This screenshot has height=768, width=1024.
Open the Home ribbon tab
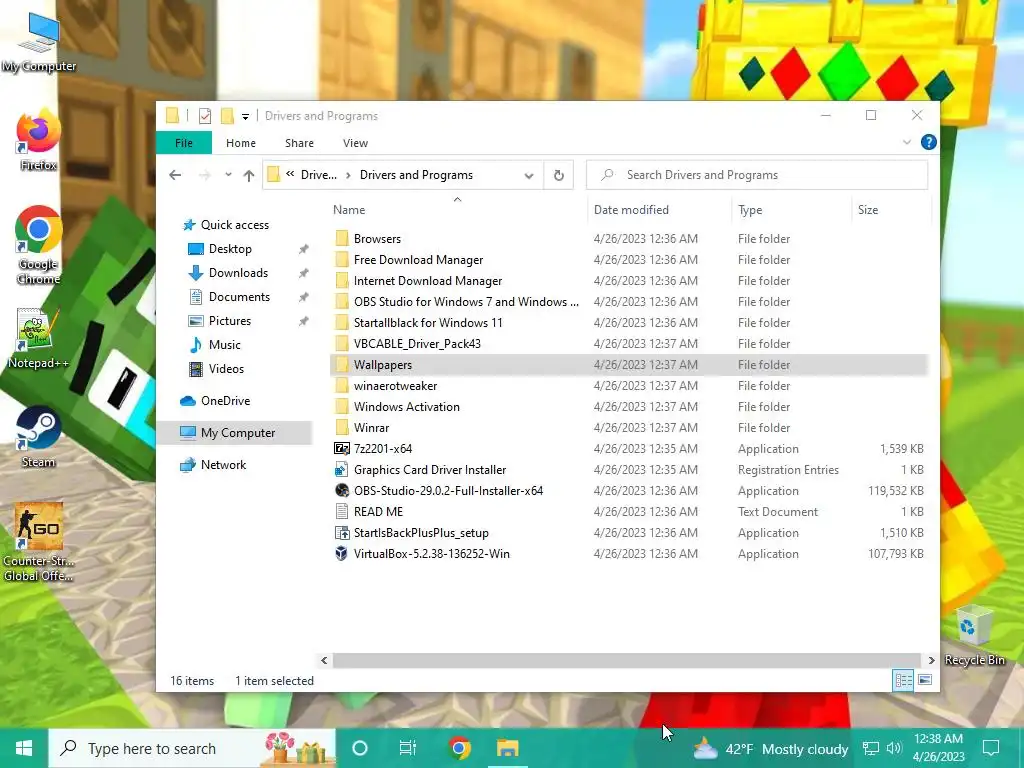(241, 142)
